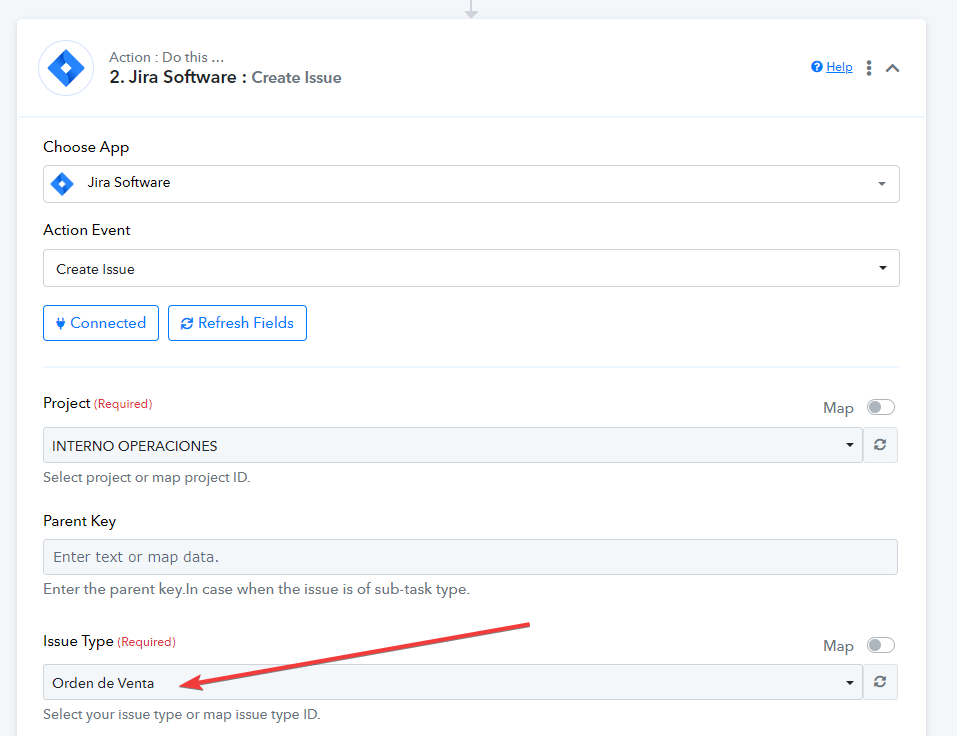Toggle the Map switch for Project
The width and height of the screenshot is (957, 736).
click(x=881, y=407)
